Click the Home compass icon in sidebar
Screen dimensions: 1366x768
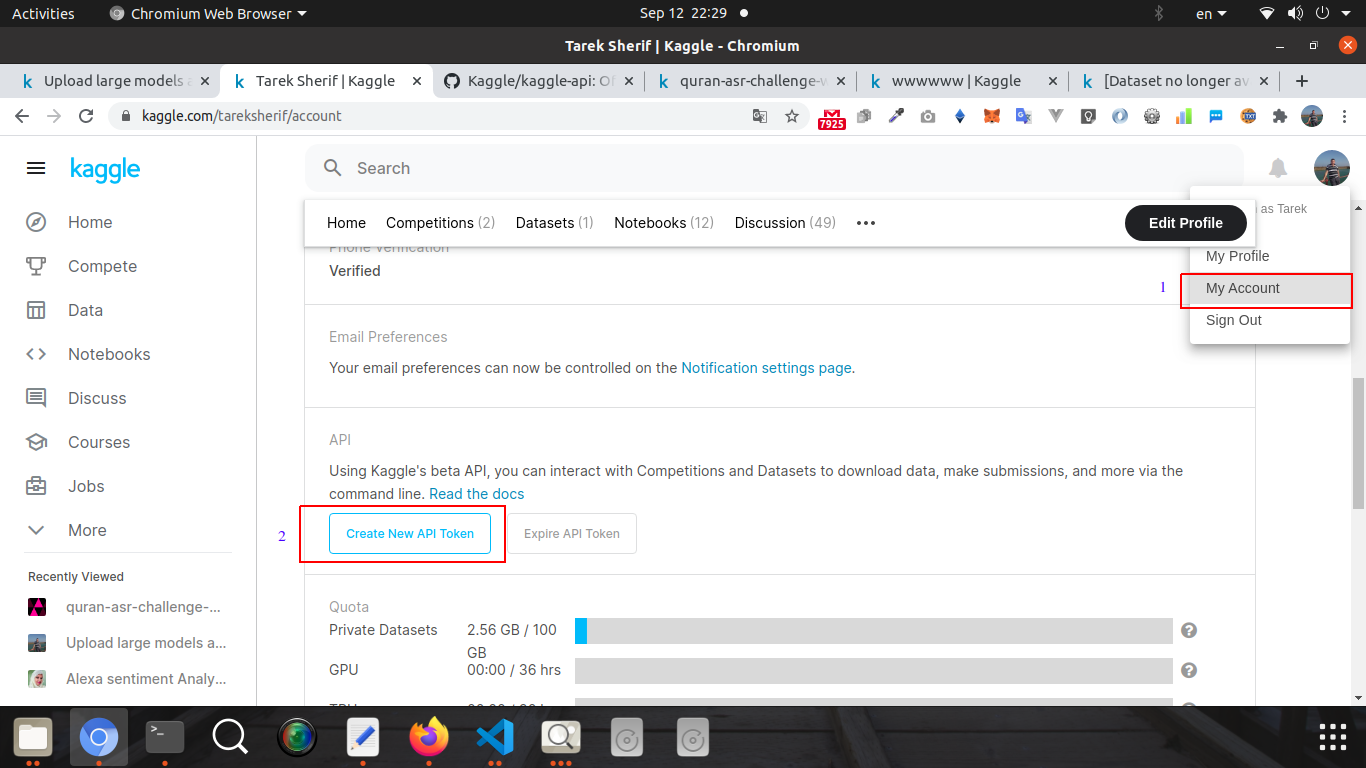(x=36, y=222)
